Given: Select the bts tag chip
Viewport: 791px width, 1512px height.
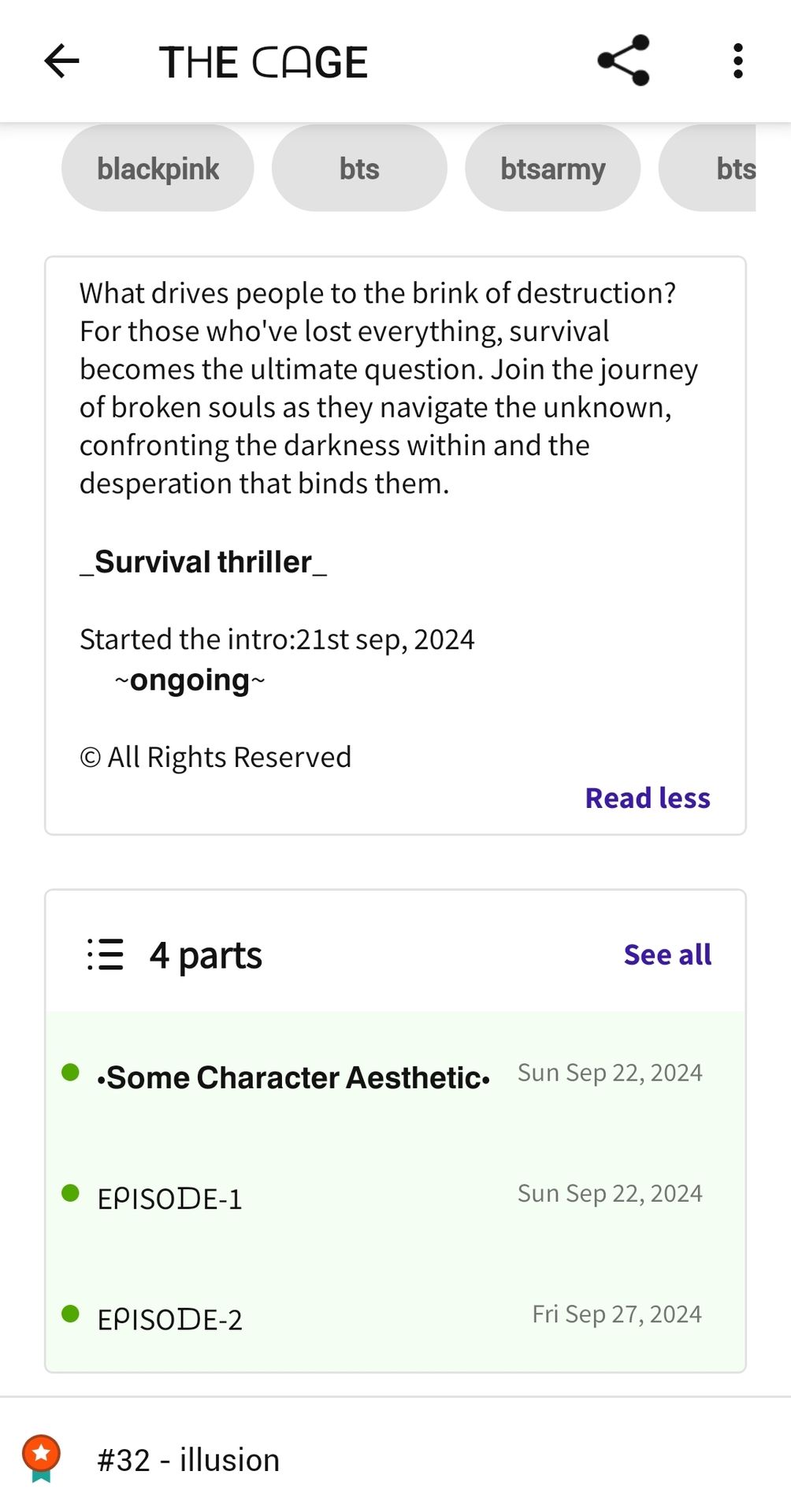Looking at the screenshot, I should [x=359, y=169].
